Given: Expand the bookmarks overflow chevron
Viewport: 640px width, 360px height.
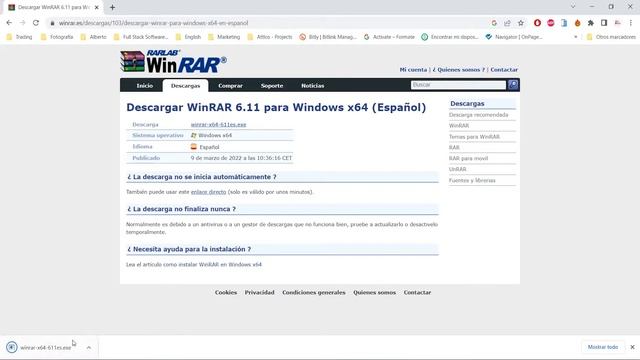Looking at the screenshot, I should coord(576,37).
